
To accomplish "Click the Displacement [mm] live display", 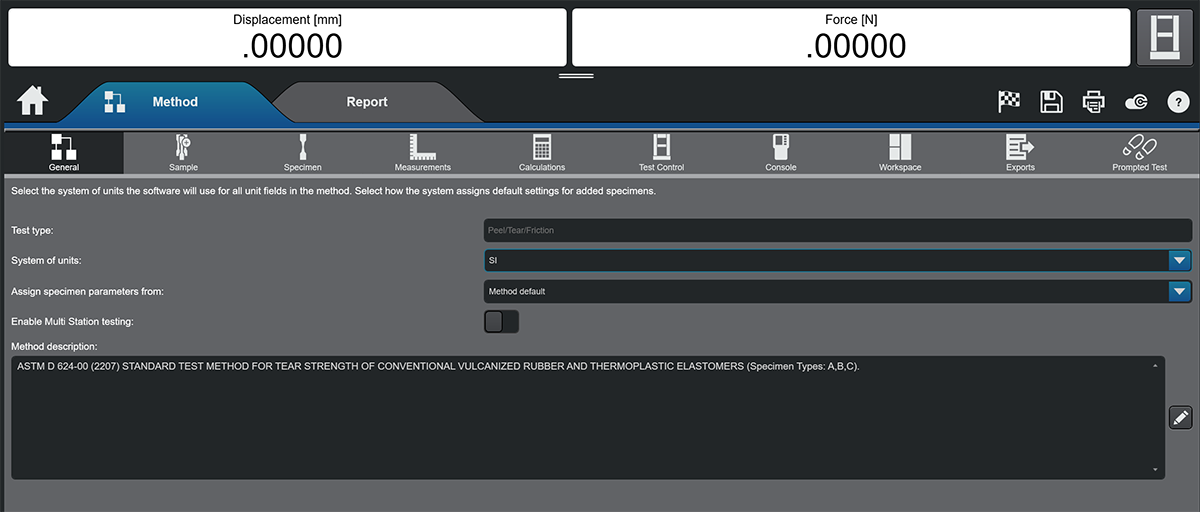I will (x=288, y=38).
